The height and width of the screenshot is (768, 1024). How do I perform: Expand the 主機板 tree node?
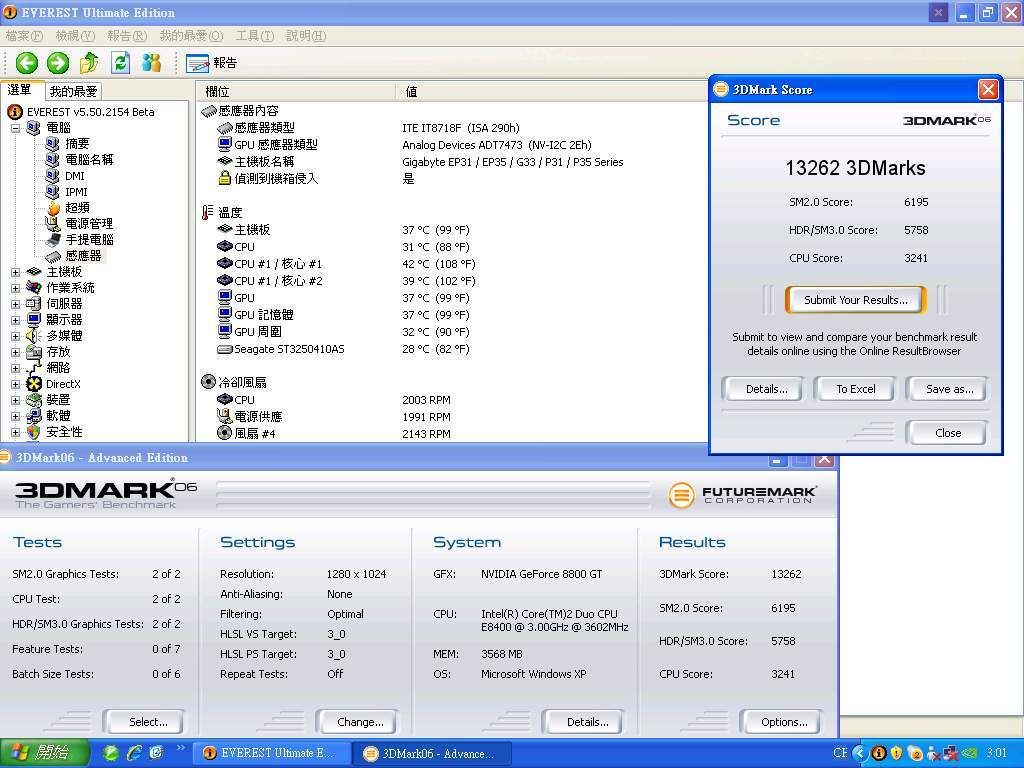pyautogui.click(x=16, y=272)
